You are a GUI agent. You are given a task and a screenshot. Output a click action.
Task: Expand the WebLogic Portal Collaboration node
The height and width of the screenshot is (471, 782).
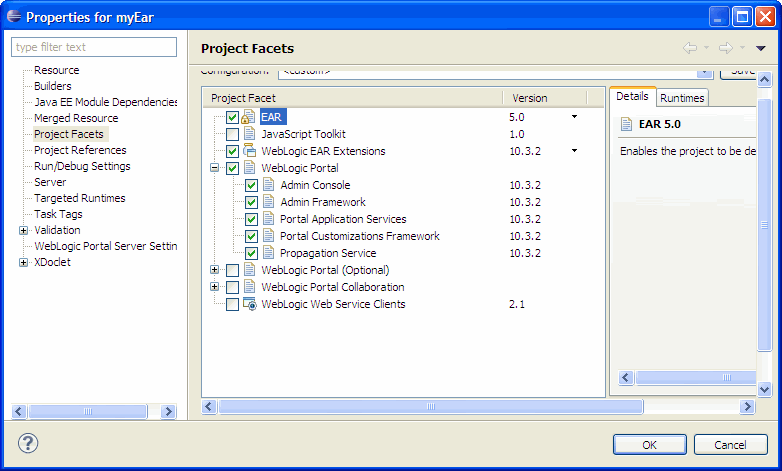tap(214, 286)
